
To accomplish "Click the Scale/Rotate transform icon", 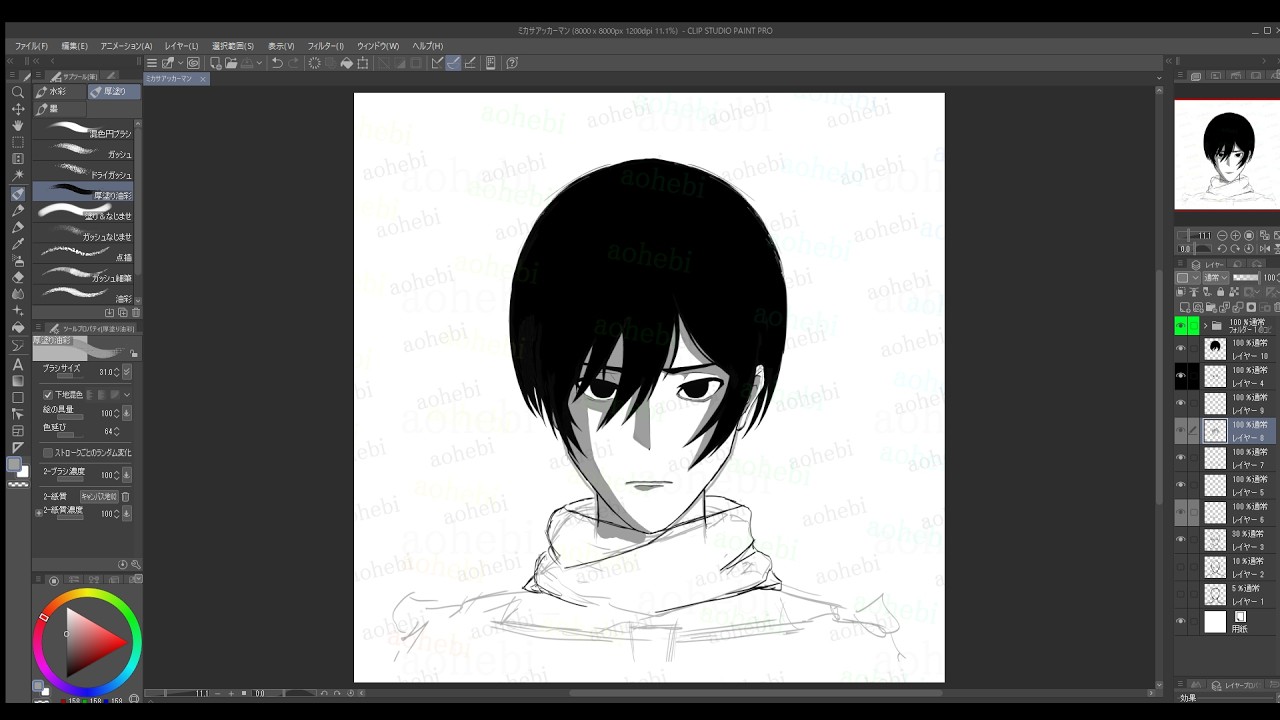I will [363, 63].
